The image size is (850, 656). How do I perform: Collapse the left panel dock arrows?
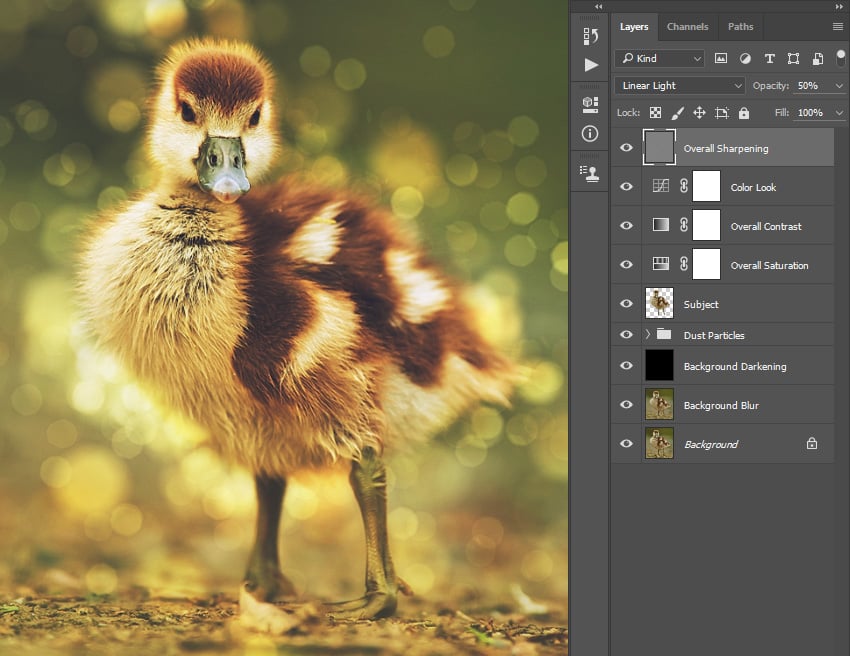(x=596, y=6)
